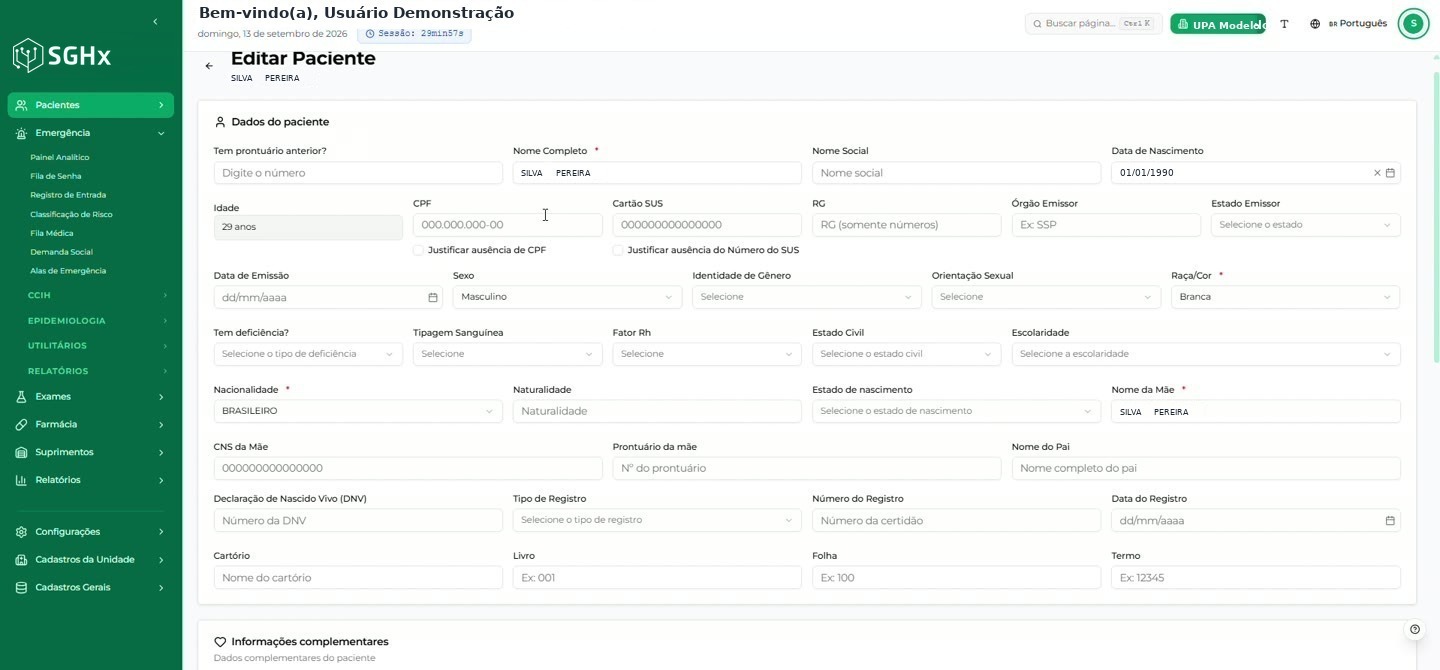
Task: Expand Cadastros da Unidade in sidebar
Action: [x=91, y=560]
